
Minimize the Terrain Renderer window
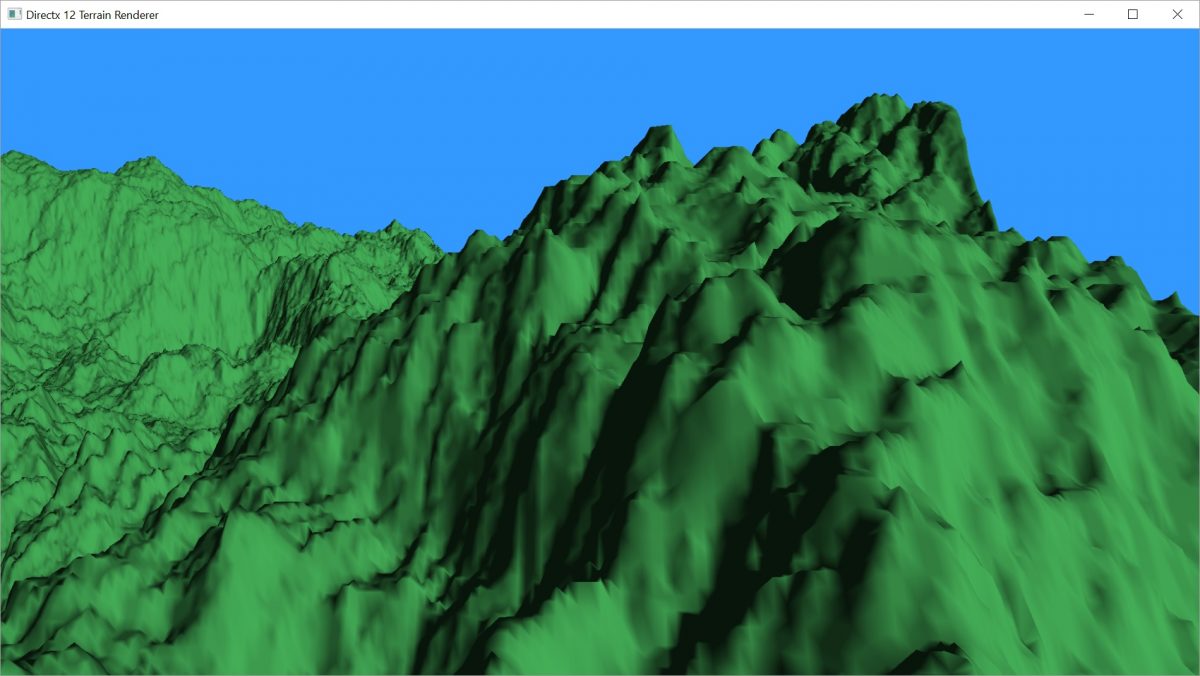(1087, 14)
